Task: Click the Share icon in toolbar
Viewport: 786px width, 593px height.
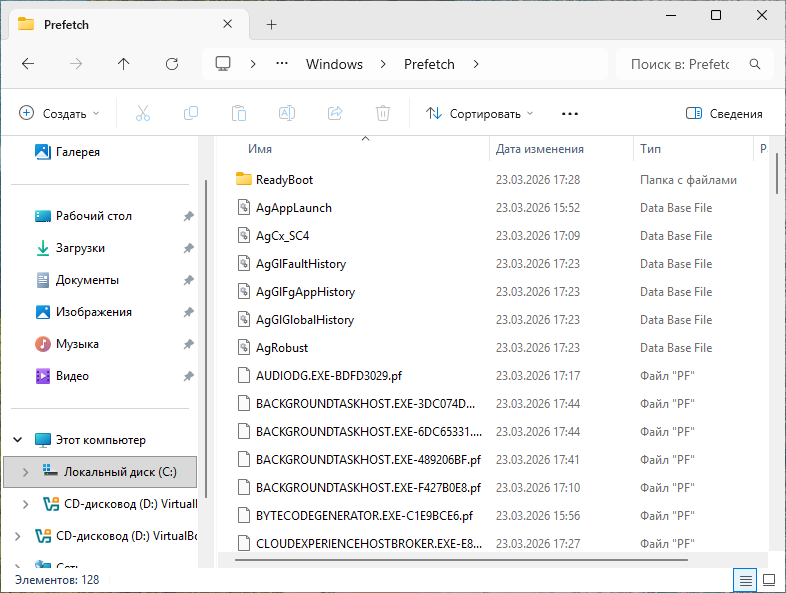Action: pos(335,113)
